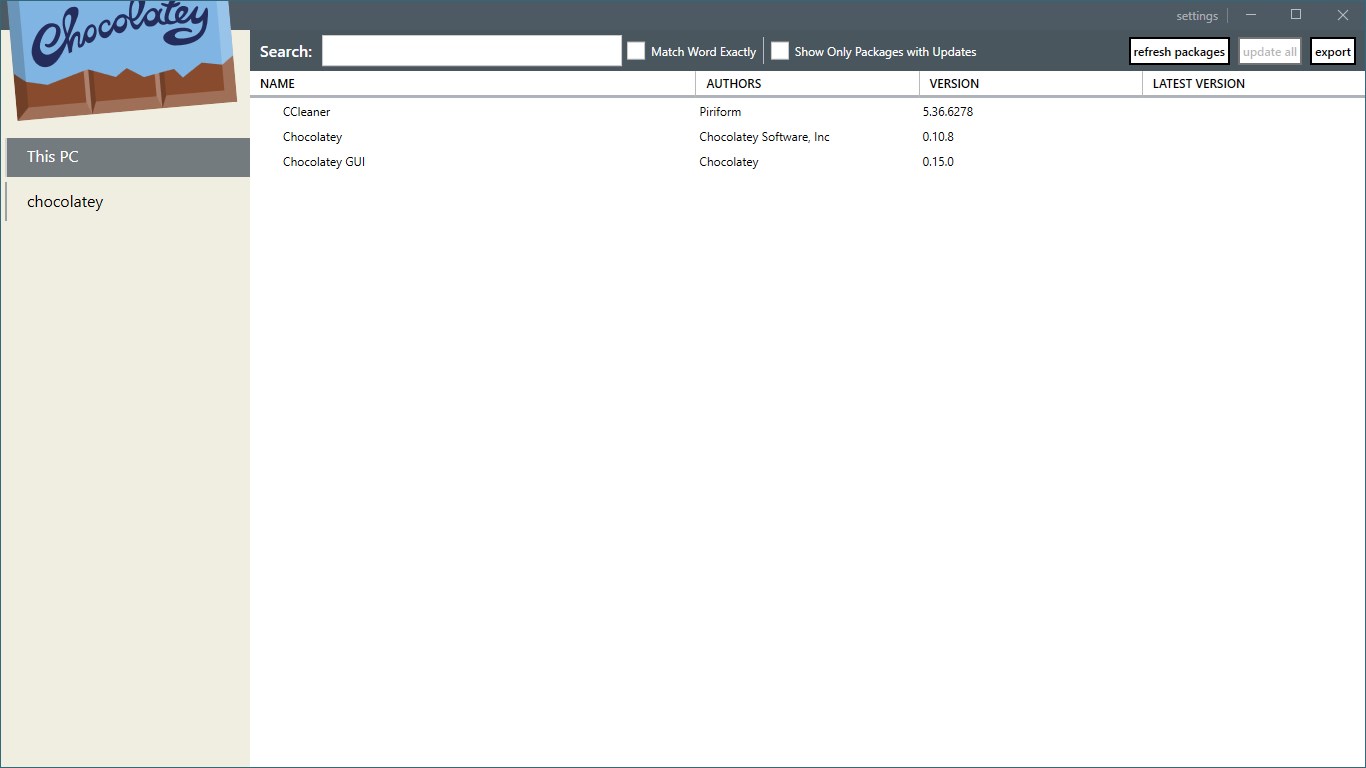Minimize the Chocolatey GUI window
Viewport: 1366px width, 768px height.
(1251, 15)
